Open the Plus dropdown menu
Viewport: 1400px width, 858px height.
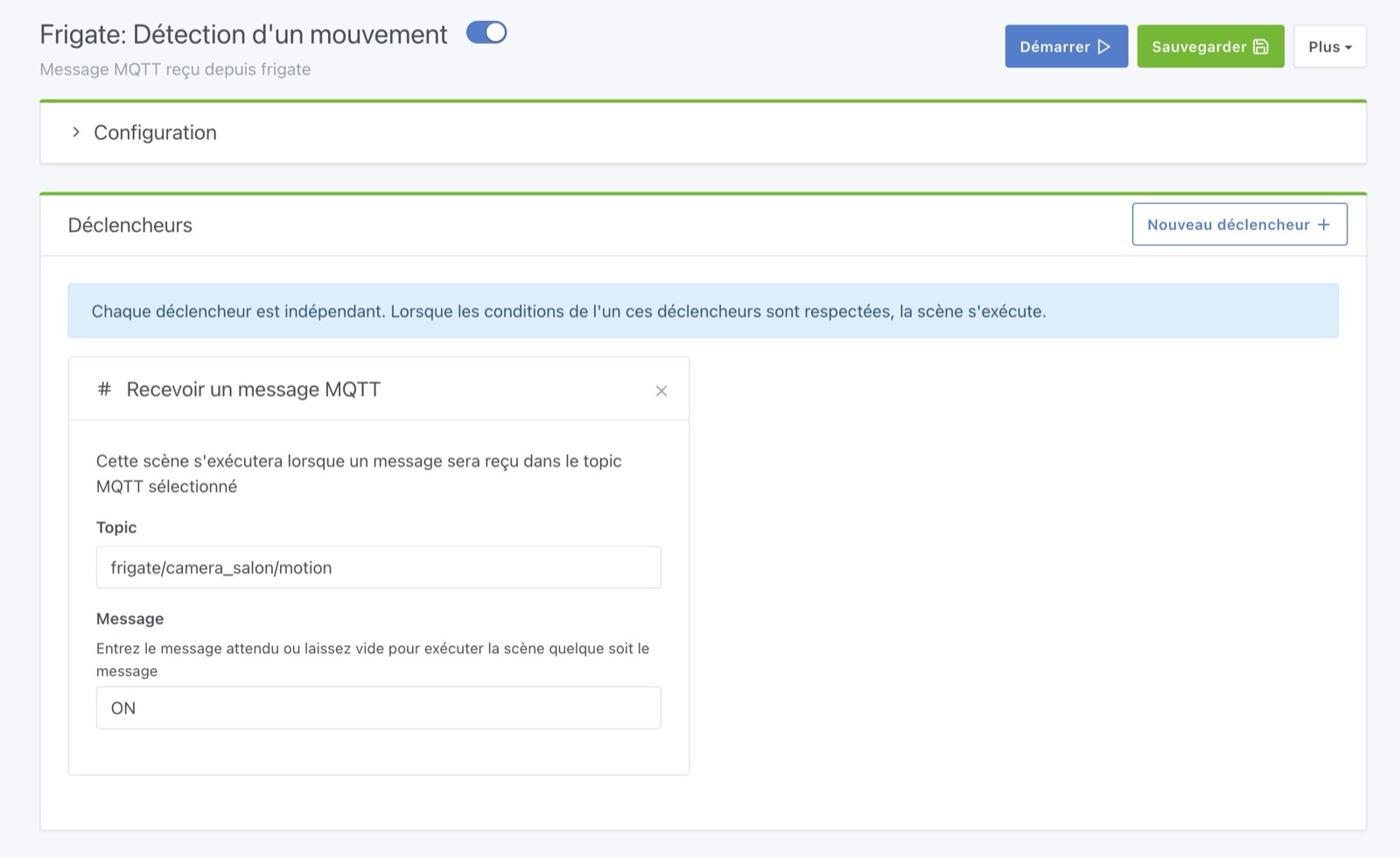pyautogui.click(x=1329, y=46)
